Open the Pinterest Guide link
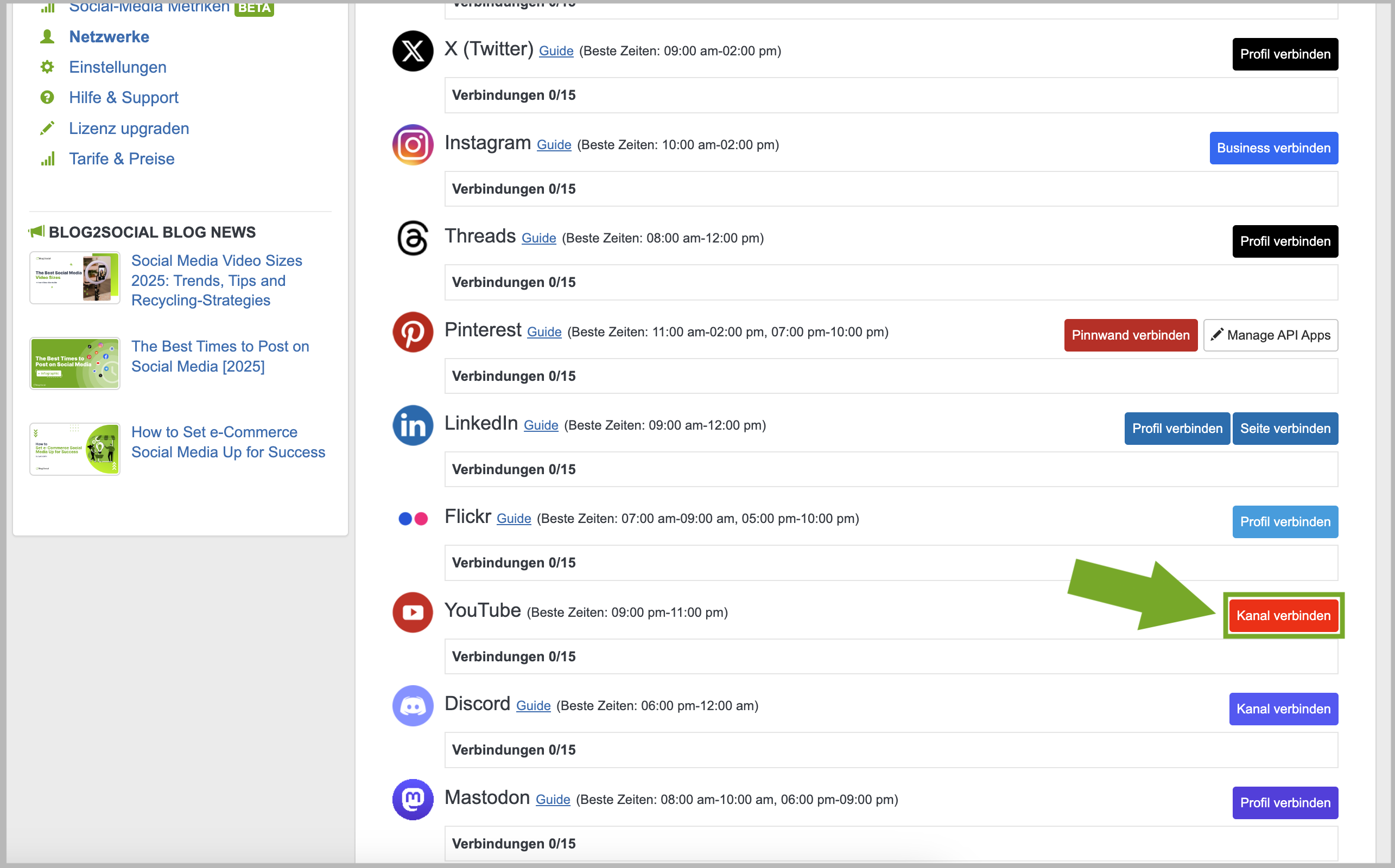The image size is (1395, 868). (x=544, y=332)
